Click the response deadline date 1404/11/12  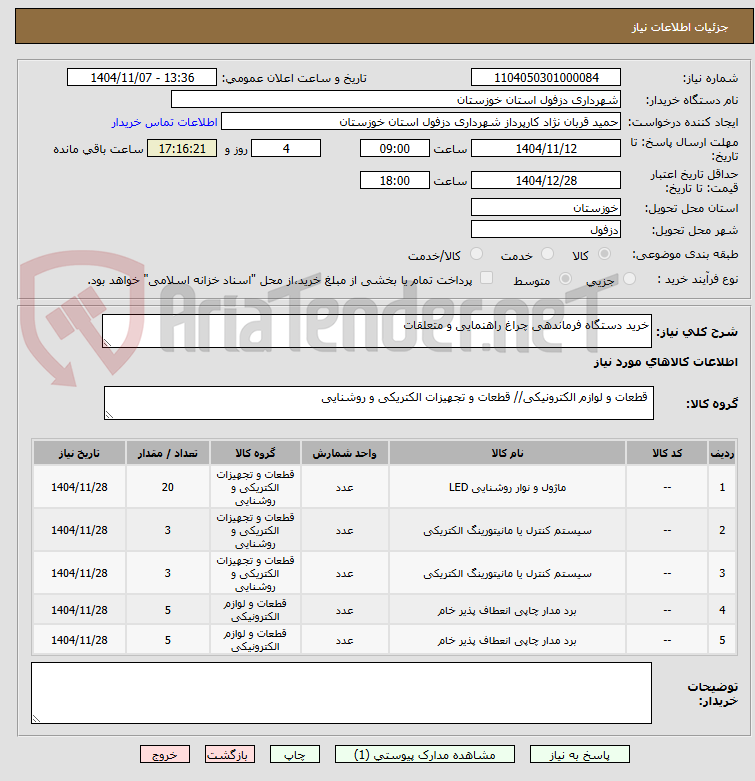pyautogui.click(x=546, y=148)
